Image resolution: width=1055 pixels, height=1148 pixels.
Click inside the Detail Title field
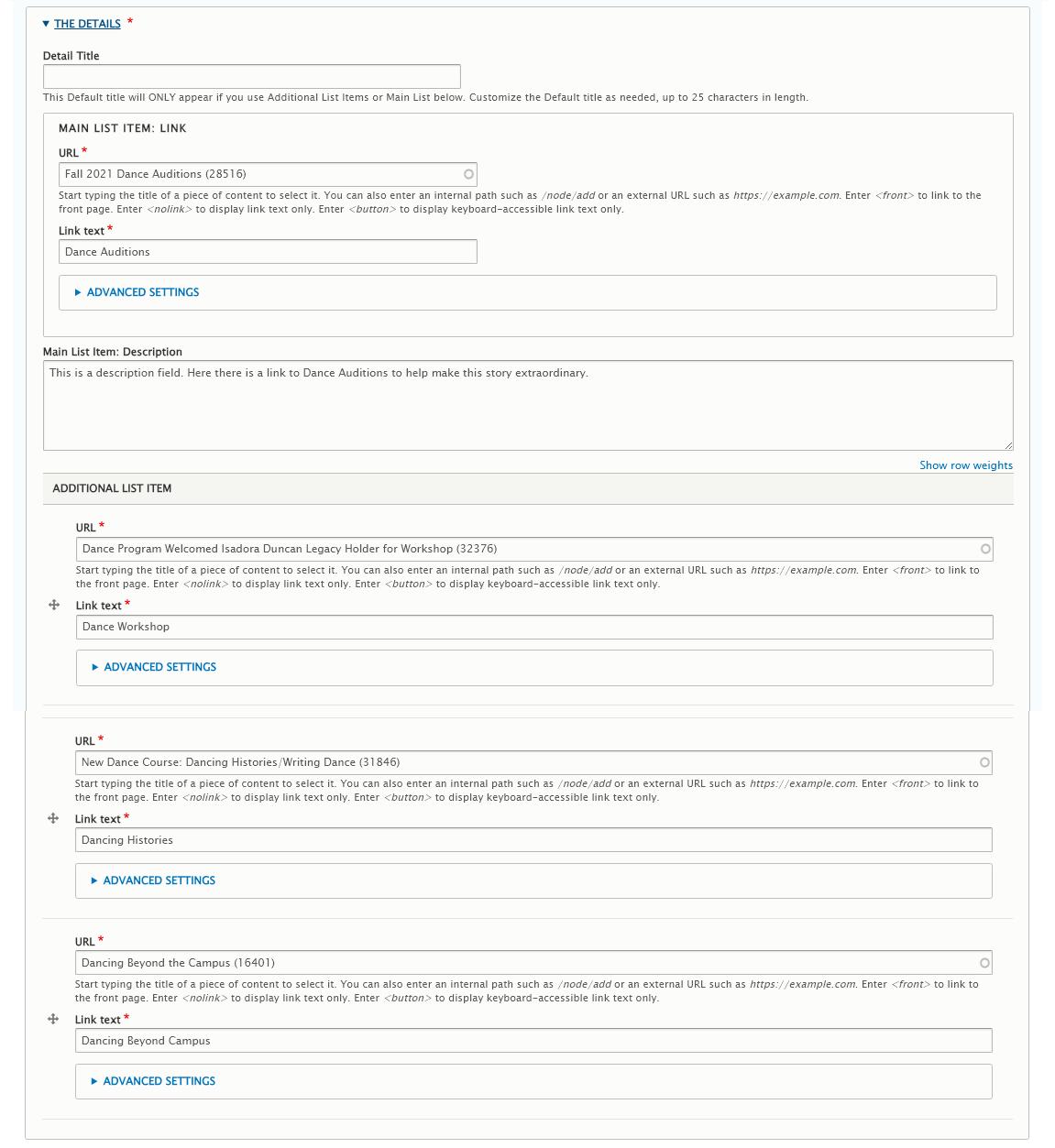point(252,76)
